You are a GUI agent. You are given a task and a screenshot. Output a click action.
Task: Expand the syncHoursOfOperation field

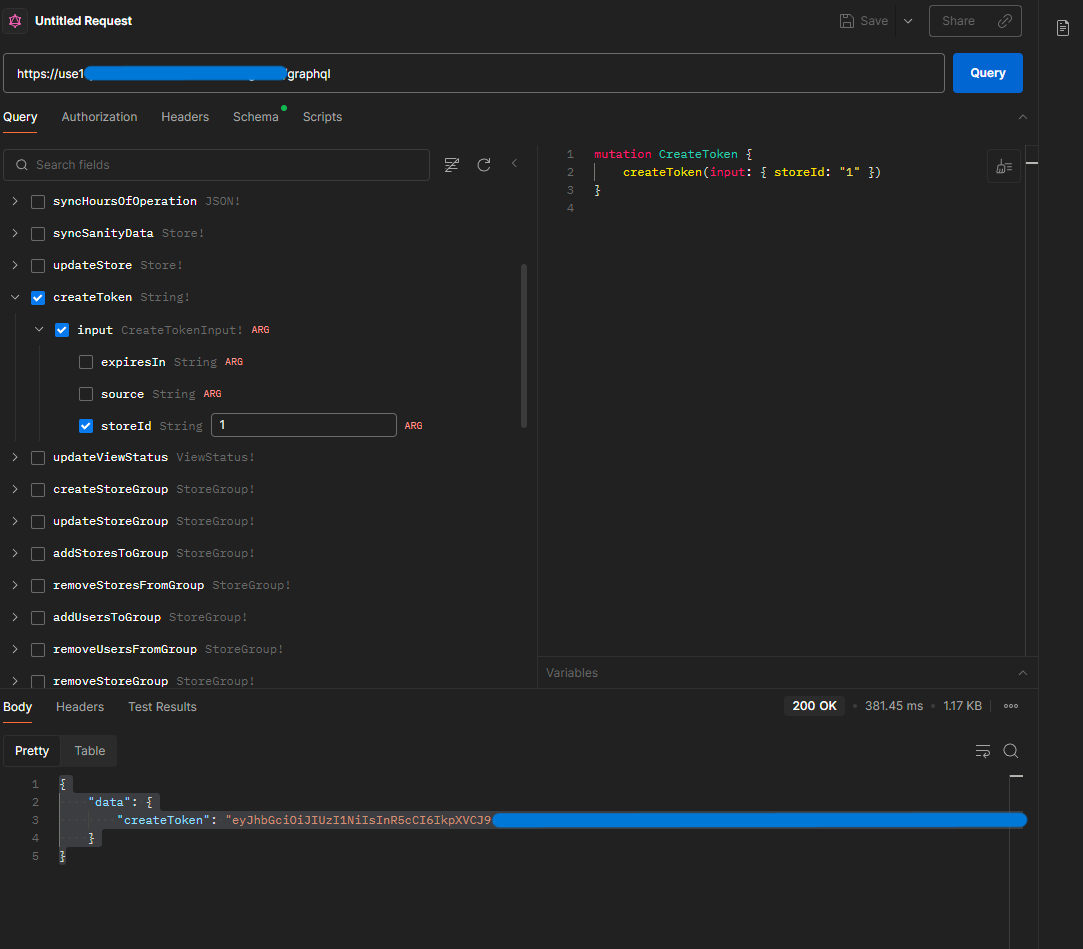point(15,201)
